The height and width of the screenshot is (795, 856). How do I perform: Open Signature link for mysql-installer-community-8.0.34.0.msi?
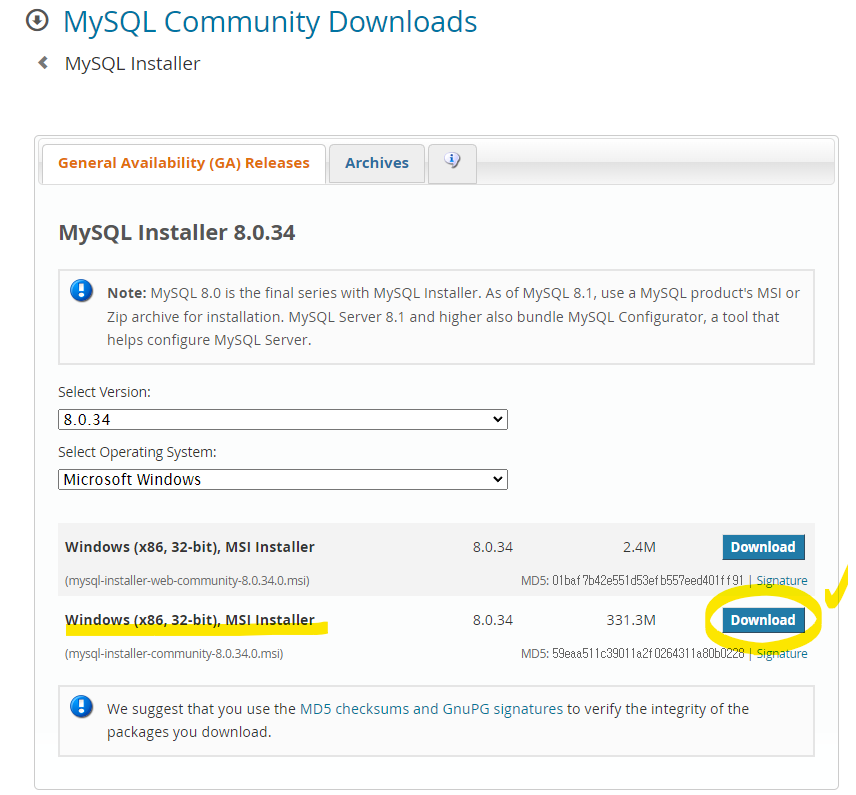782,654
